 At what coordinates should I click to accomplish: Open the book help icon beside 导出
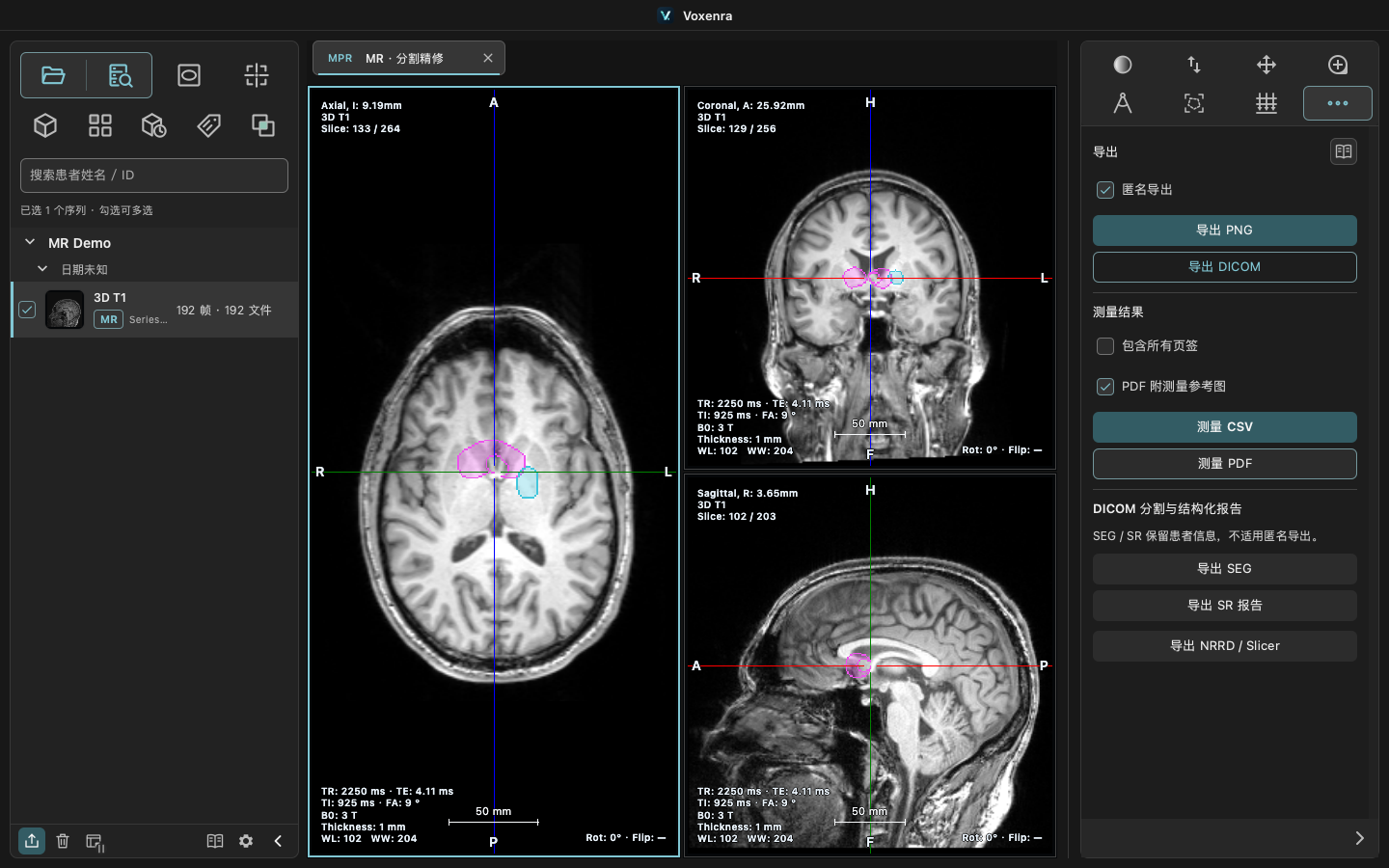[x=1344, y=151]
